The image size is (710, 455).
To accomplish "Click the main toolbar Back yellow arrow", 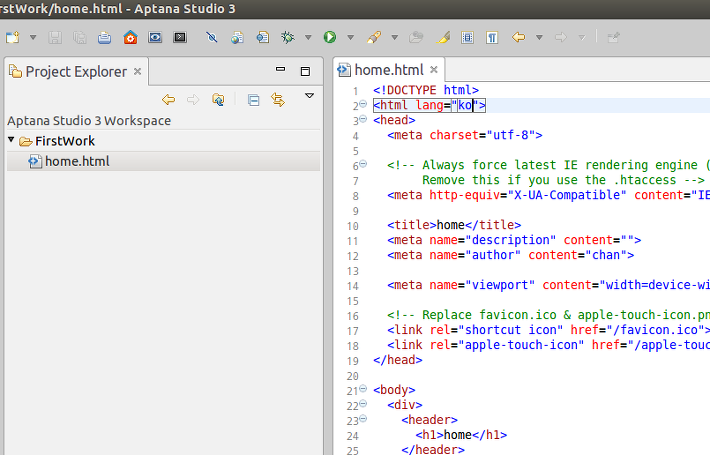I will [518, 37].
